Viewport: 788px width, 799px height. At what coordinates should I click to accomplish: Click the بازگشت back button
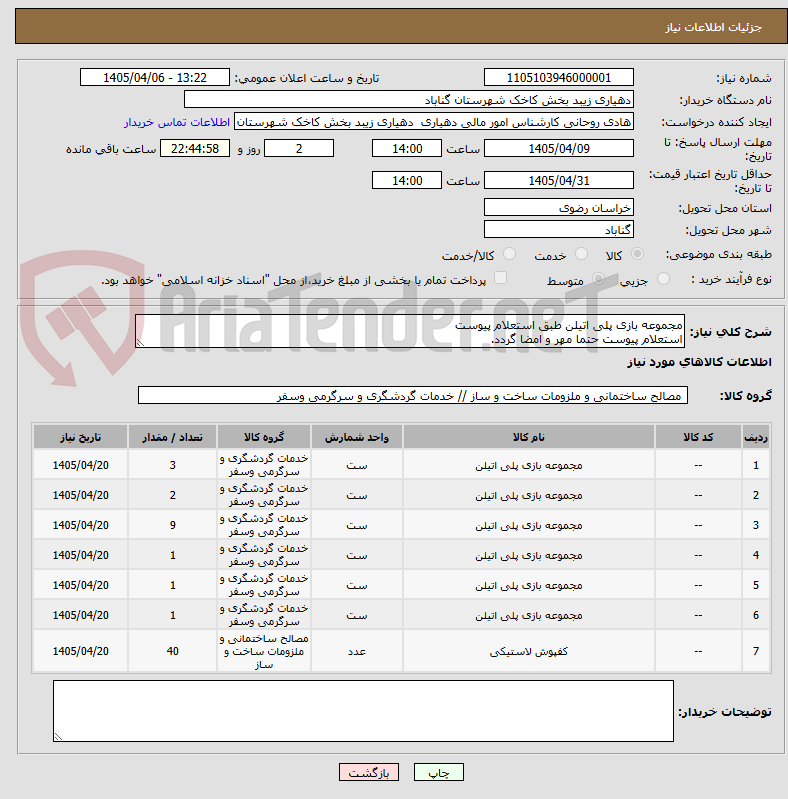(369, 773)
